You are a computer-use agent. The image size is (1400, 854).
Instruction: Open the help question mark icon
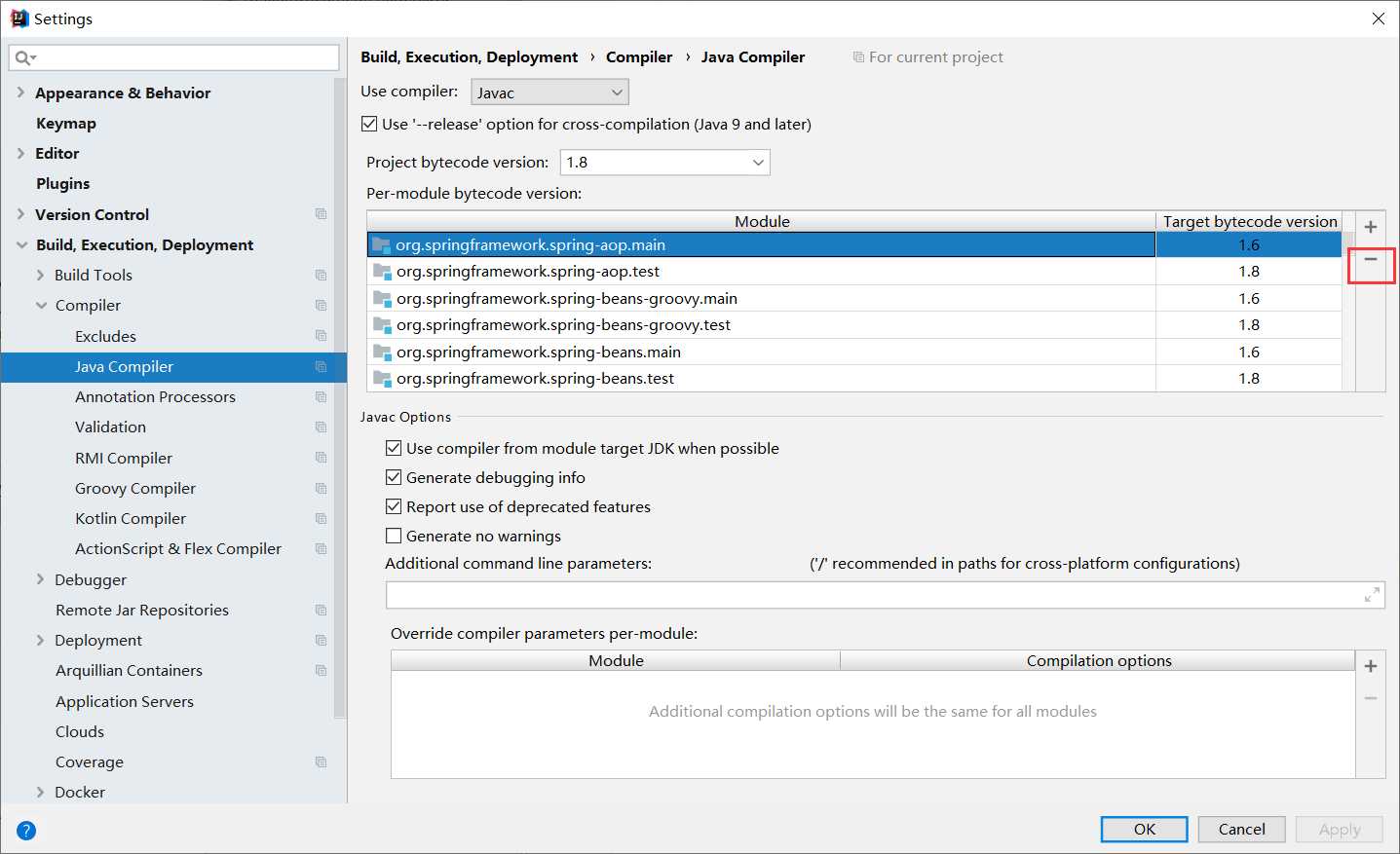pyautogui.click(x=26, y=831)
